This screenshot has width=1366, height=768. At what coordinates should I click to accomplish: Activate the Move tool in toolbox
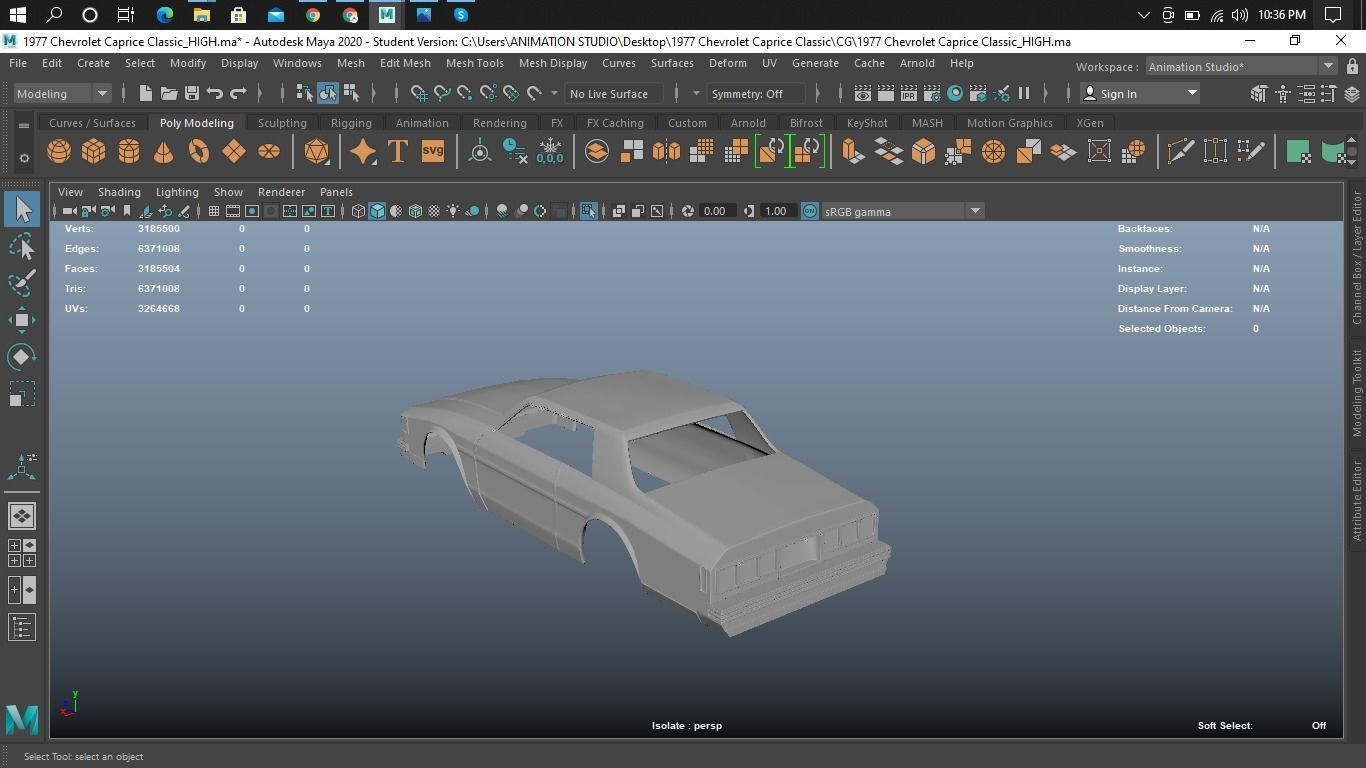tap(22, 320)
